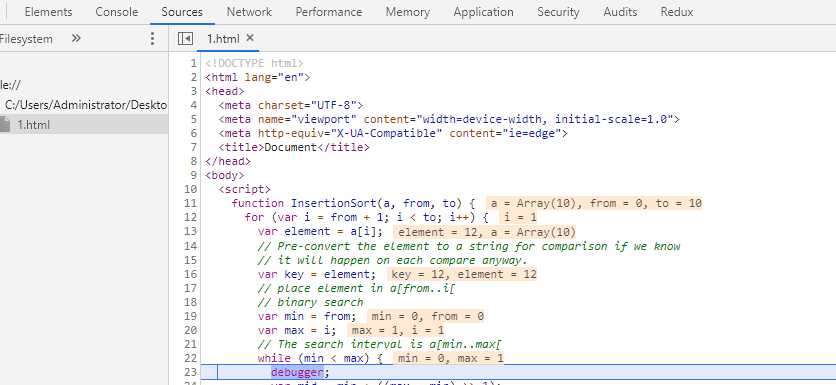Click the '<meta charset="UTF-8">' line

(x=290, y=105)
